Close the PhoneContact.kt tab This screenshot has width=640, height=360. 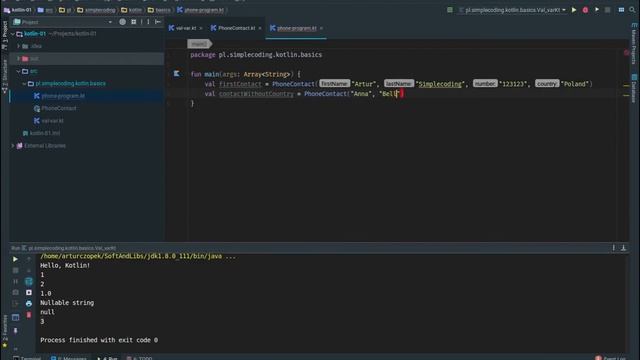[260, 28]
